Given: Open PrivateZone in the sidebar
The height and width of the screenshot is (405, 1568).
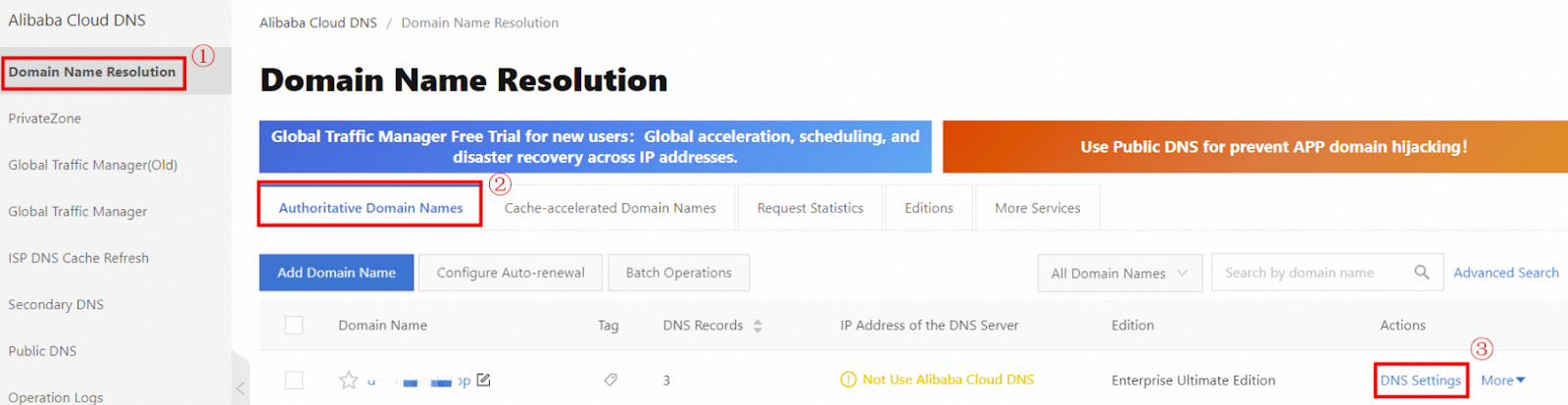Looking at the screenshot, I should point(45,119).
